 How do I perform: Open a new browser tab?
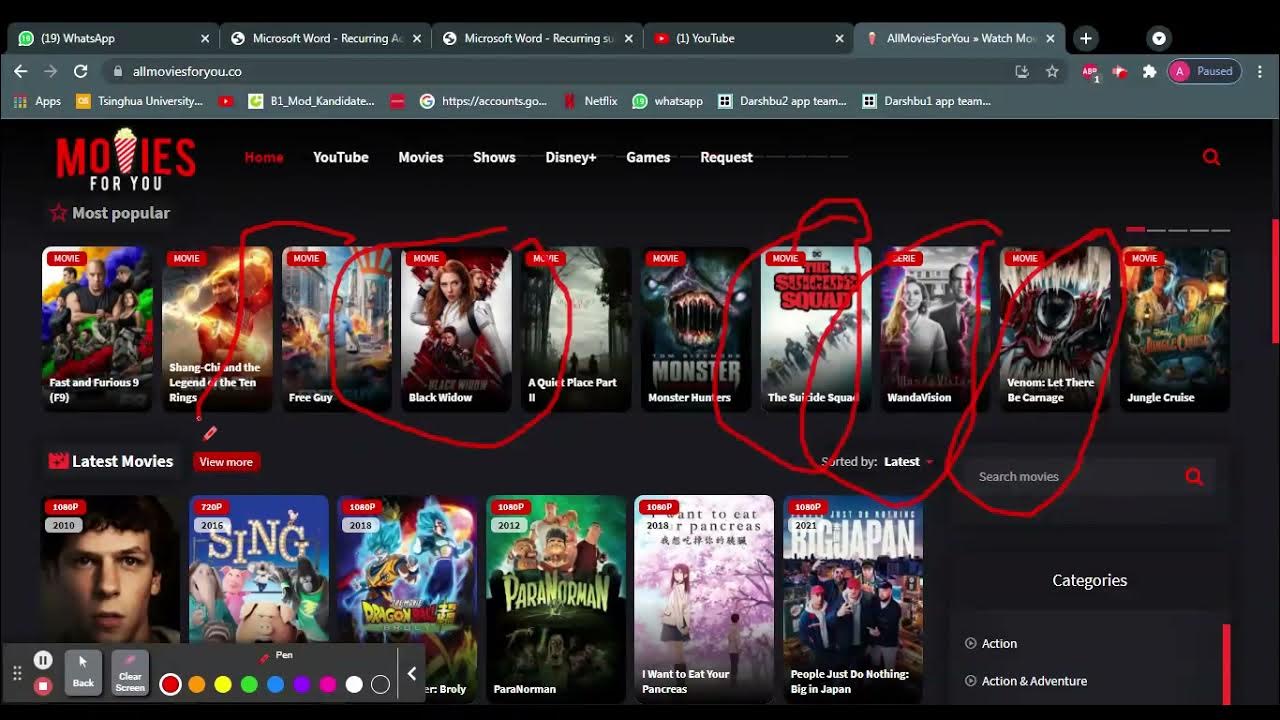(x=1086, y=38)
